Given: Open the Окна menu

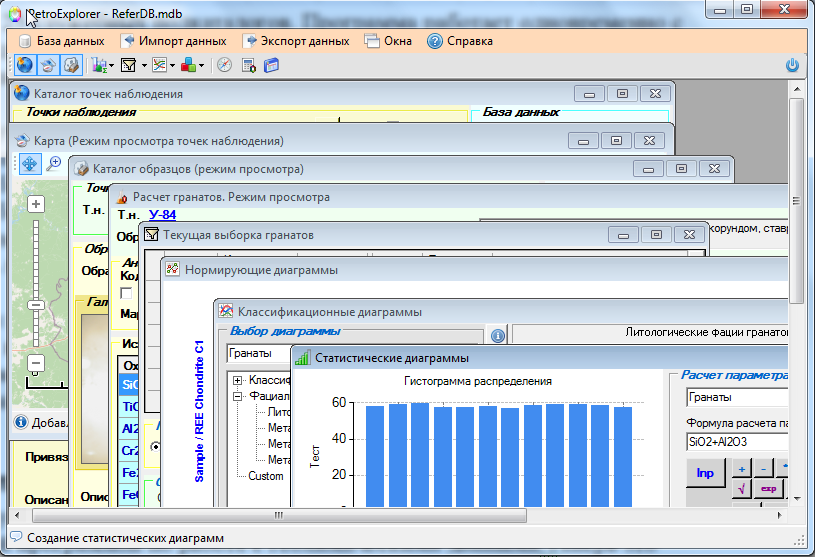Looking at the screenshot, I should pos(388,41).
